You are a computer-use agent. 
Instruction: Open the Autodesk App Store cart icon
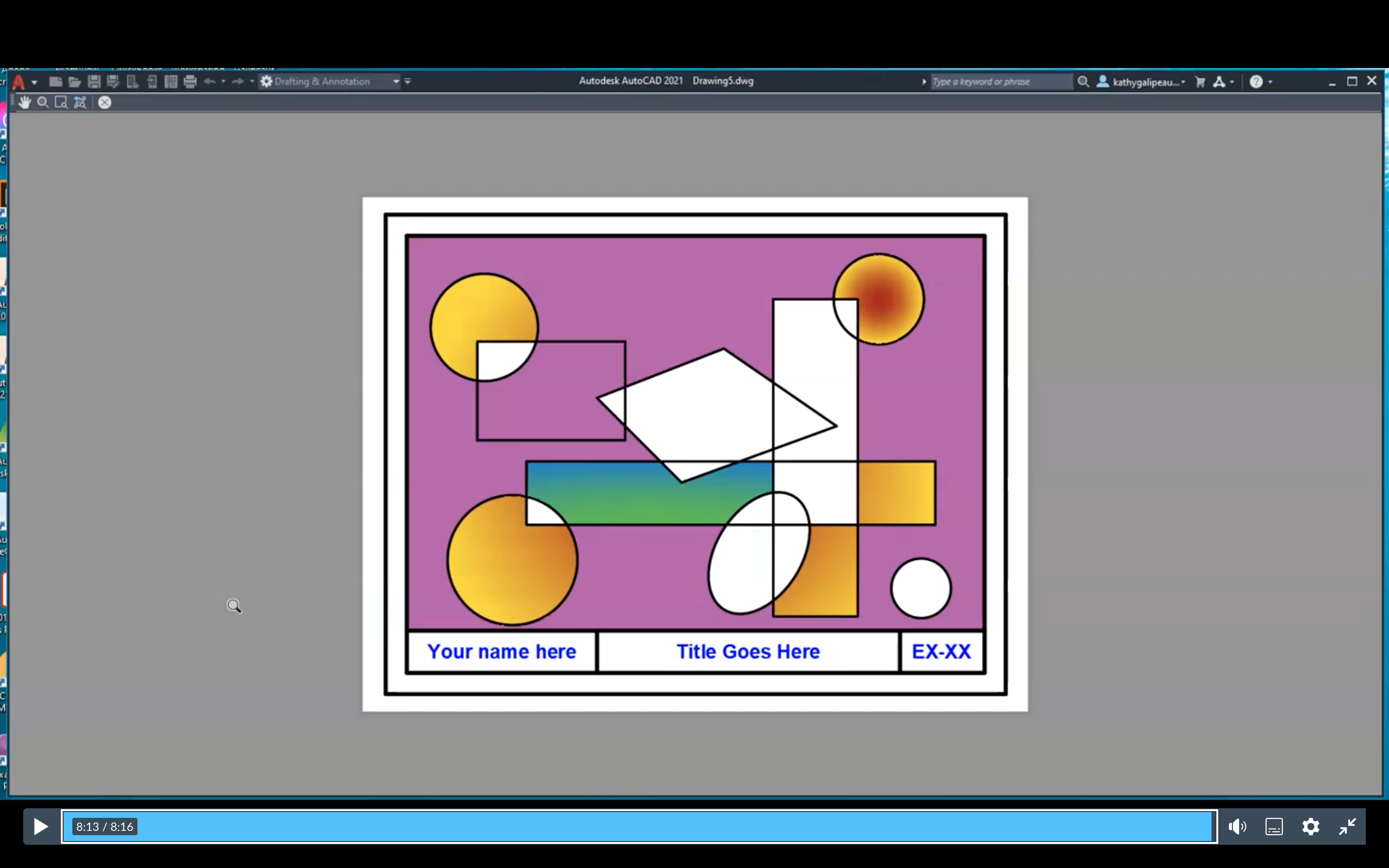pos(1200,81)
